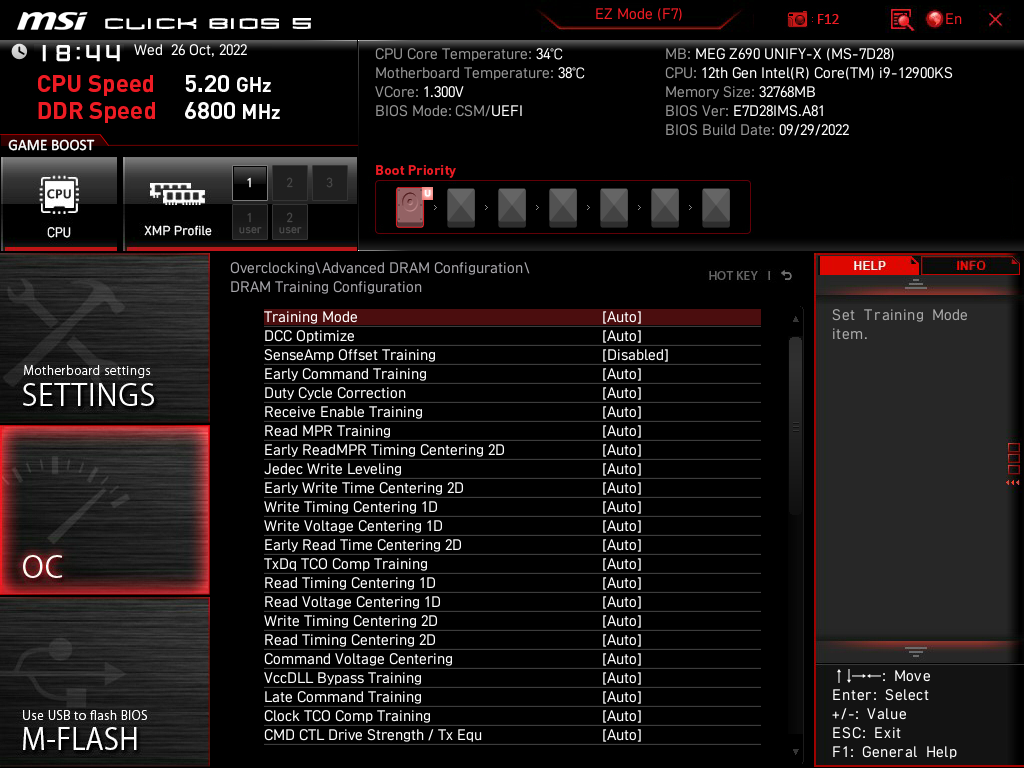
Task: Select XMP profile 3
Action: point(329,183)
